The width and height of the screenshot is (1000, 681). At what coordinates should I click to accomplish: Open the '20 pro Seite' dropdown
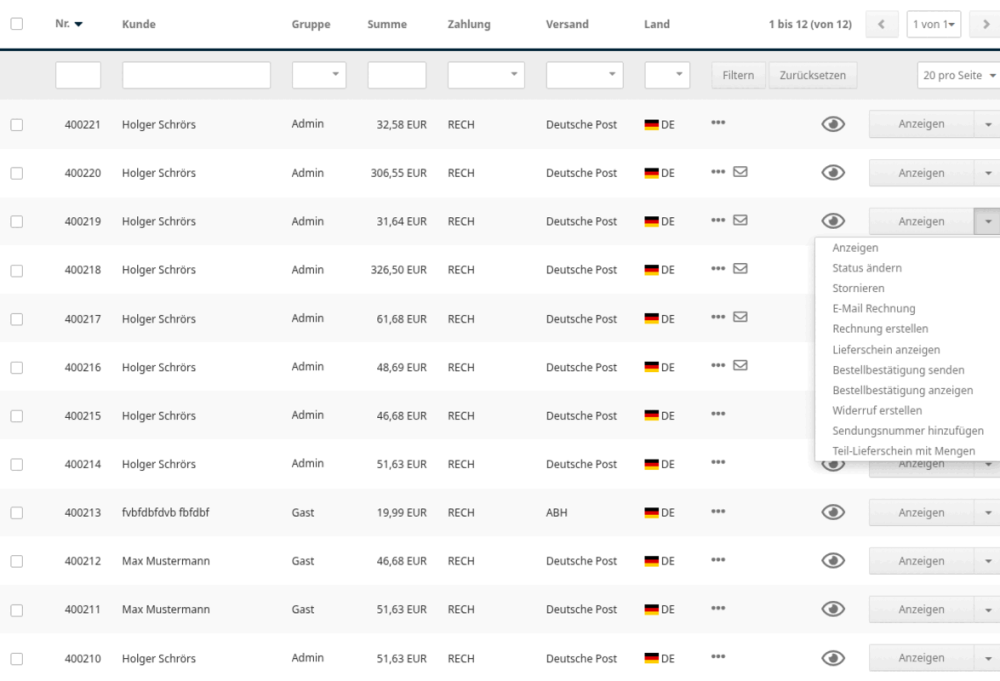tap(958, 75)
